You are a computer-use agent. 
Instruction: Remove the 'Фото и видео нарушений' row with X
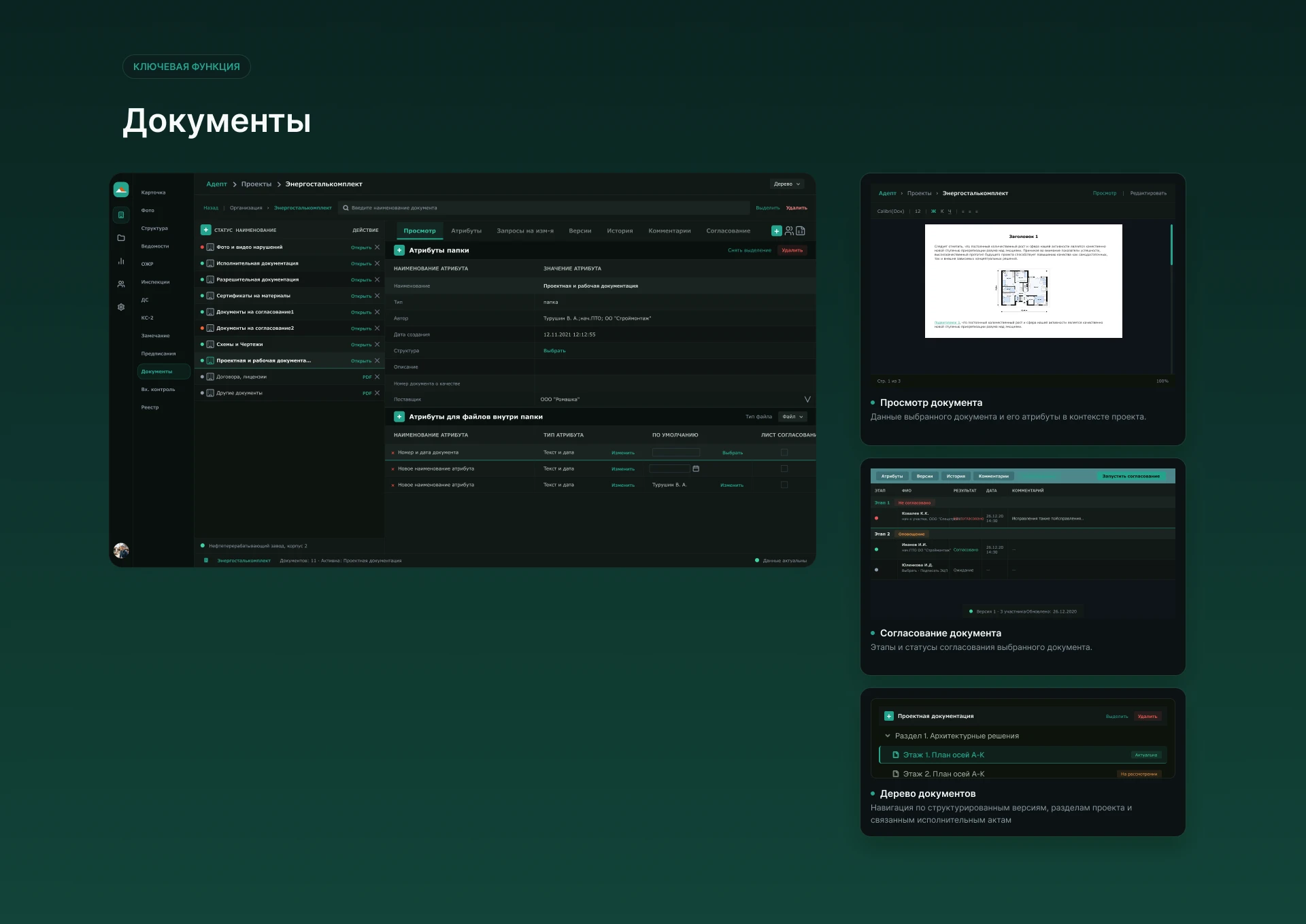(377, 247)
